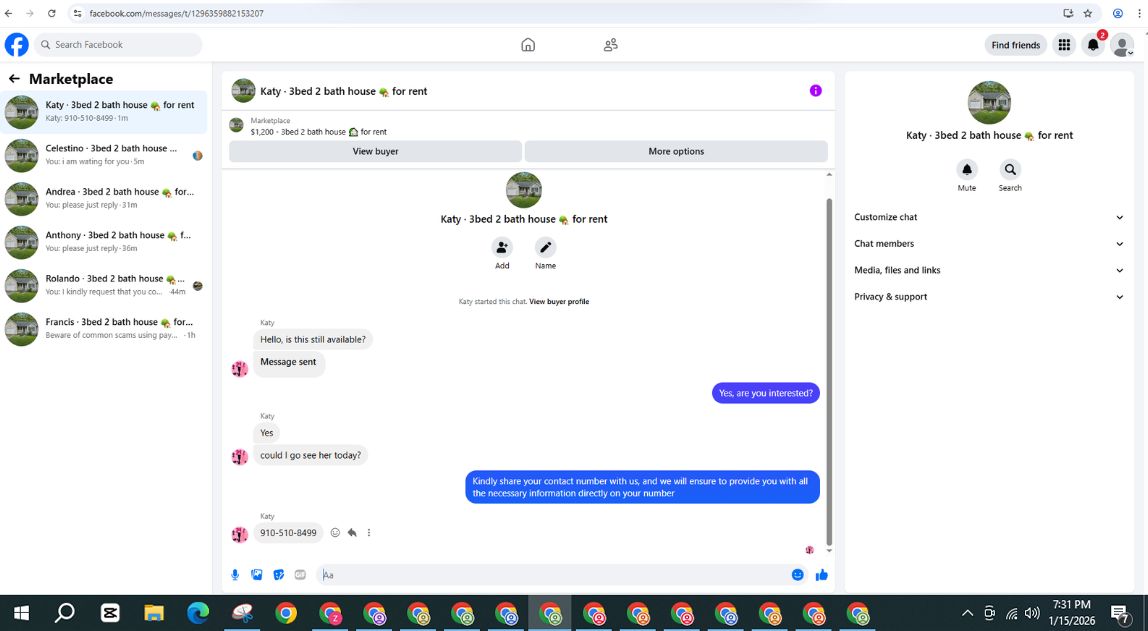Open the Celestino conversation
This screenshot has height=631, width=1148.
click(x=104, y=155)
